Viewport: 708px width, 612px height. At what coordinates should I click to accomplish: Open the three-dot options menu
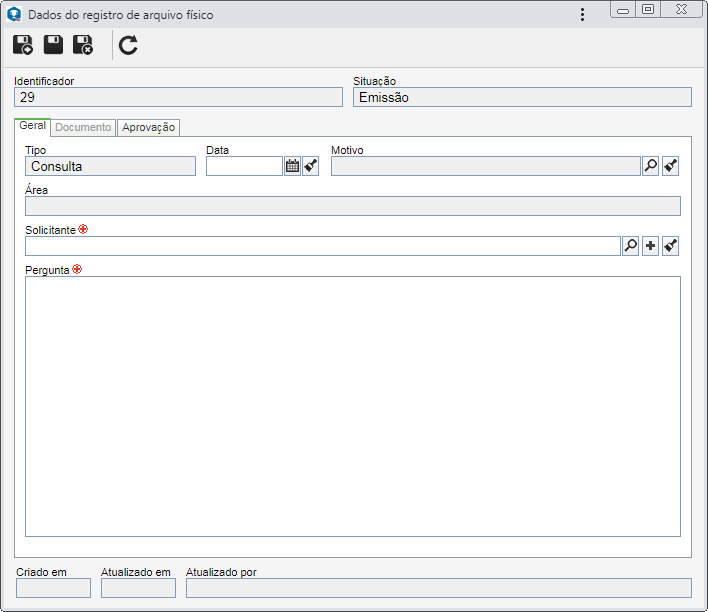tap(582, 14)
